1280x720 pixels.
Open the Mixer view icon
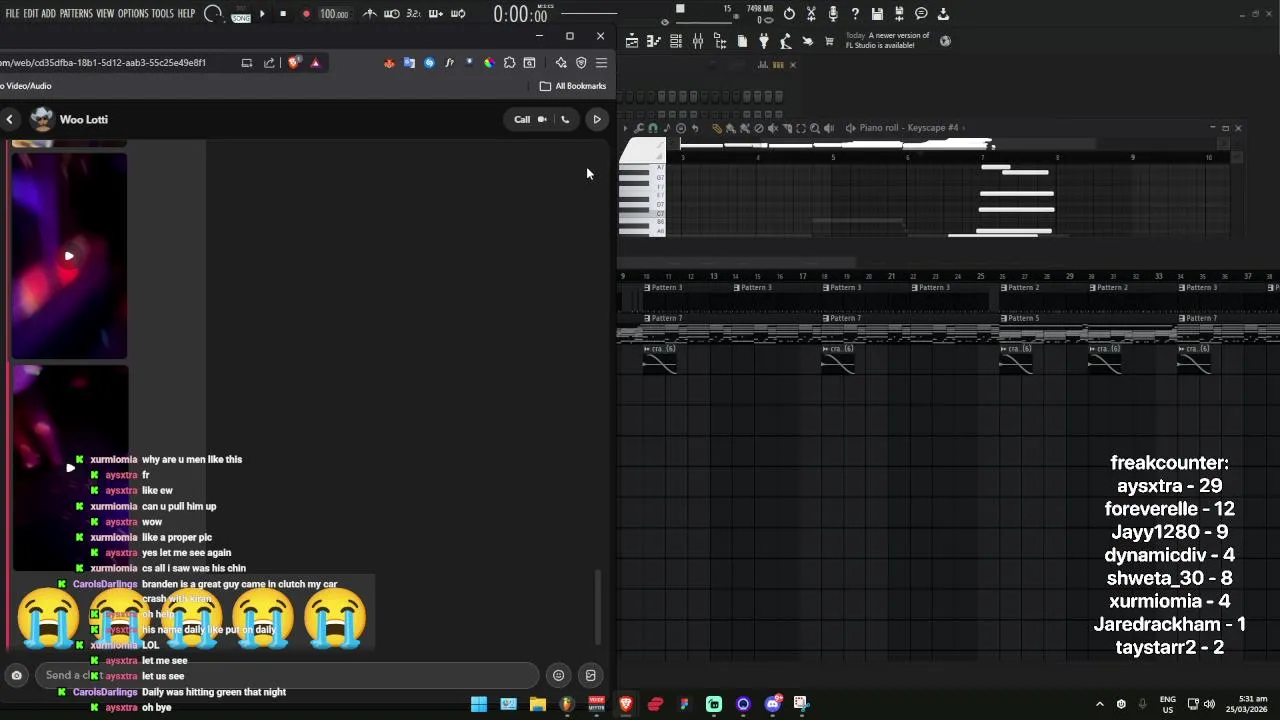pos(698,41)
